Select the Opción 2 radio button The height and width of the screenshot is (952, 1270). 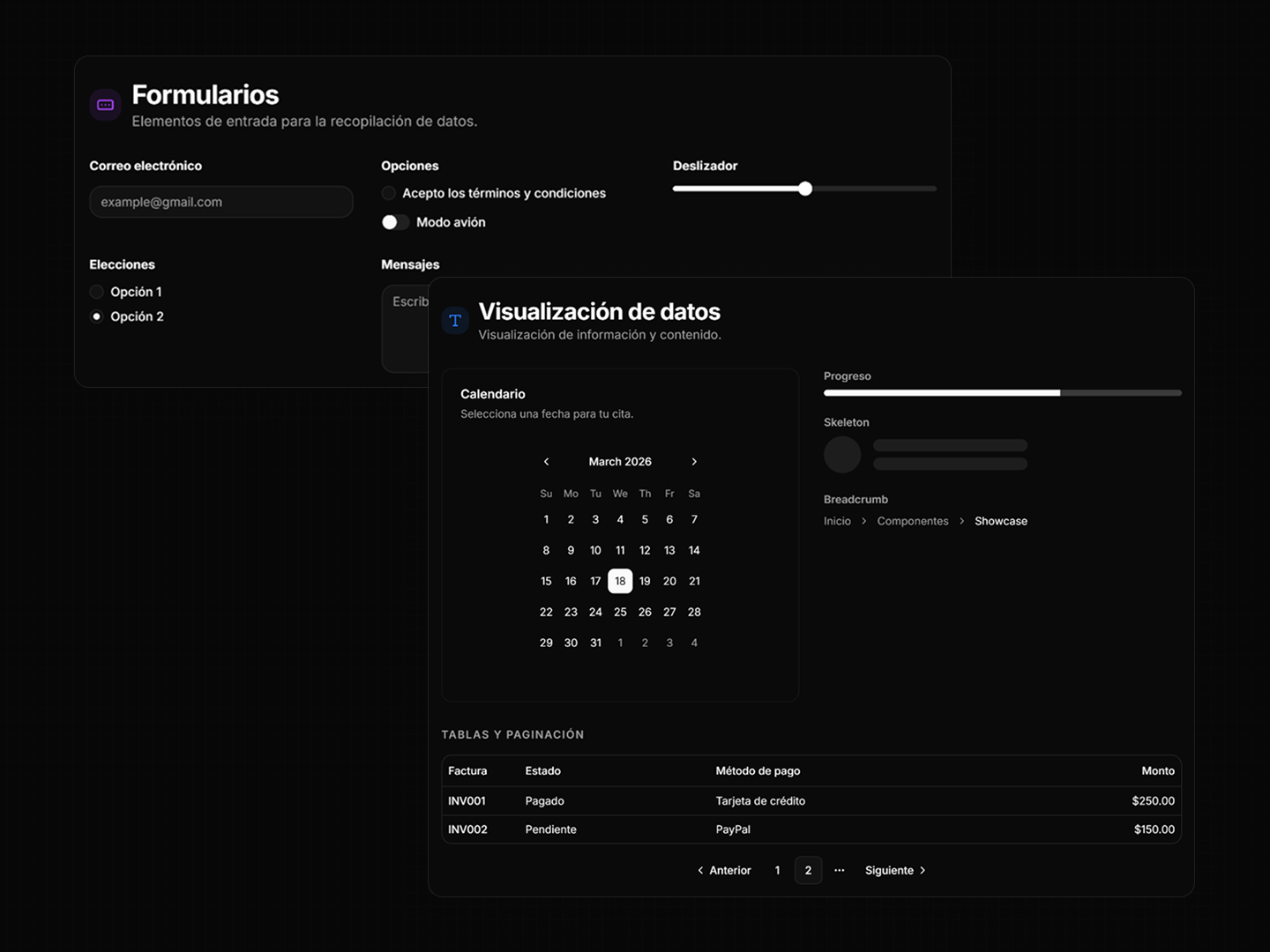pyautogui.click(x=97, y=316)
